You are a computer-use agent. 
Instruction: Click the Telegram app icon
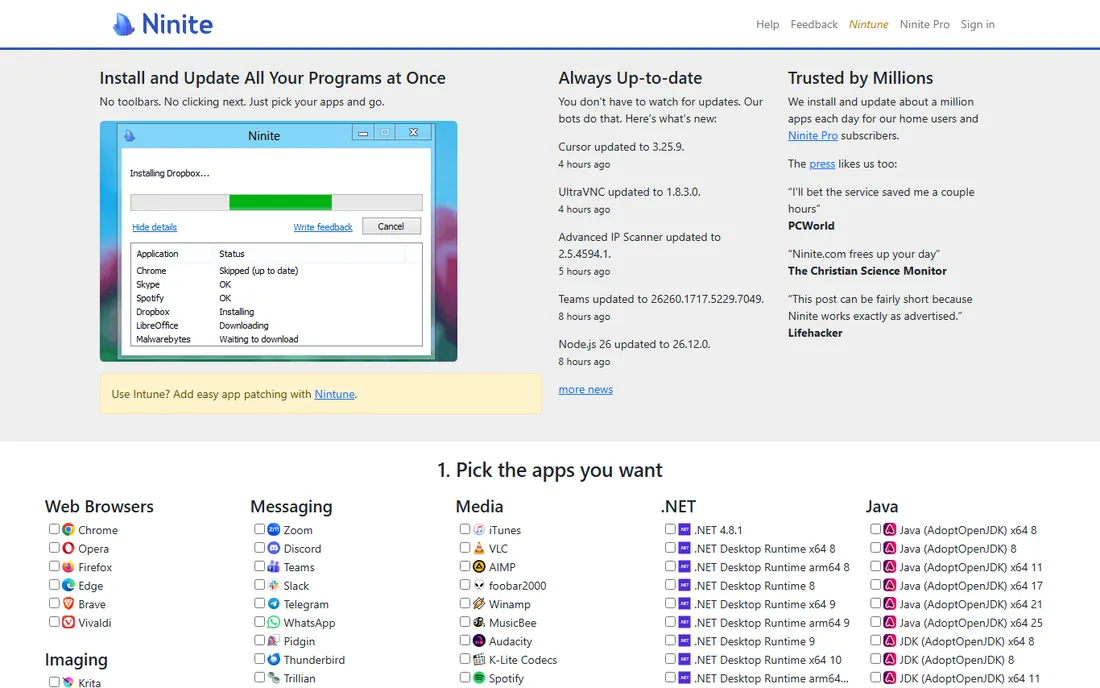pyautogui.click(x=274, y=603)
